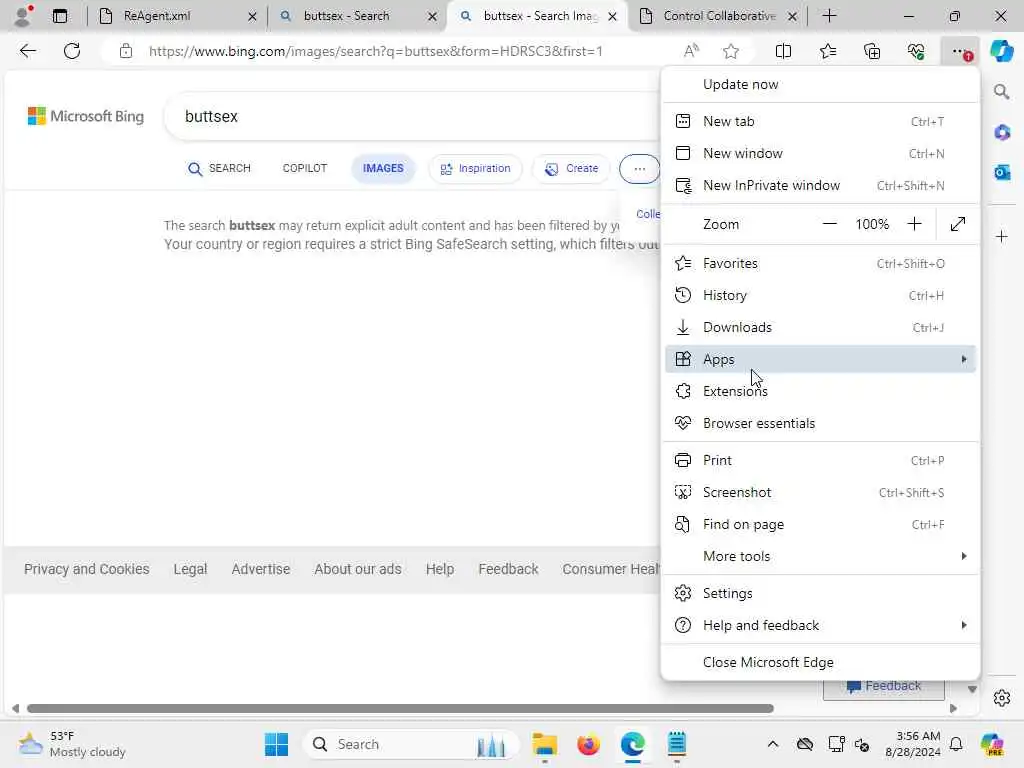Show hidden system tray icons

773,744
